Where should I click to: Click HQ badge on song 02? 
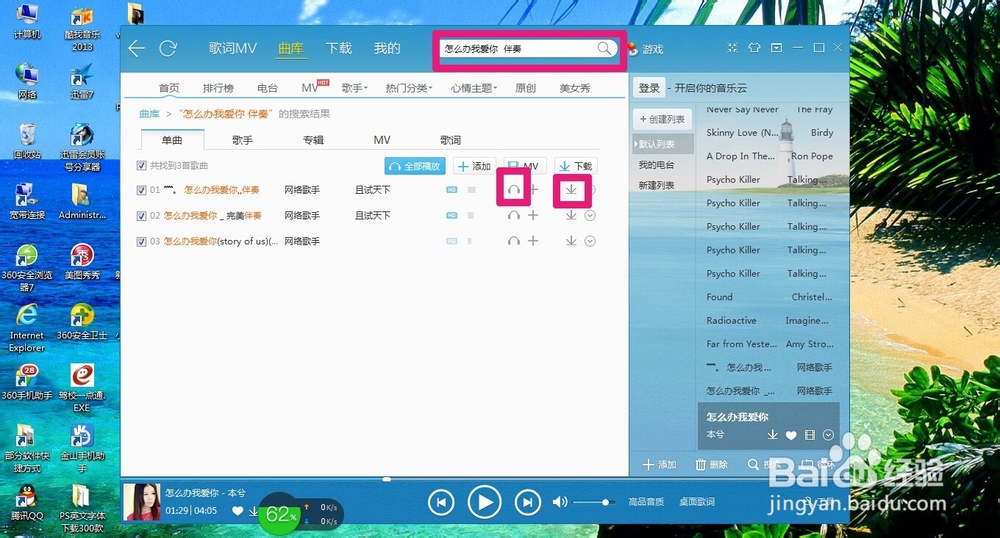click(452, 215)
